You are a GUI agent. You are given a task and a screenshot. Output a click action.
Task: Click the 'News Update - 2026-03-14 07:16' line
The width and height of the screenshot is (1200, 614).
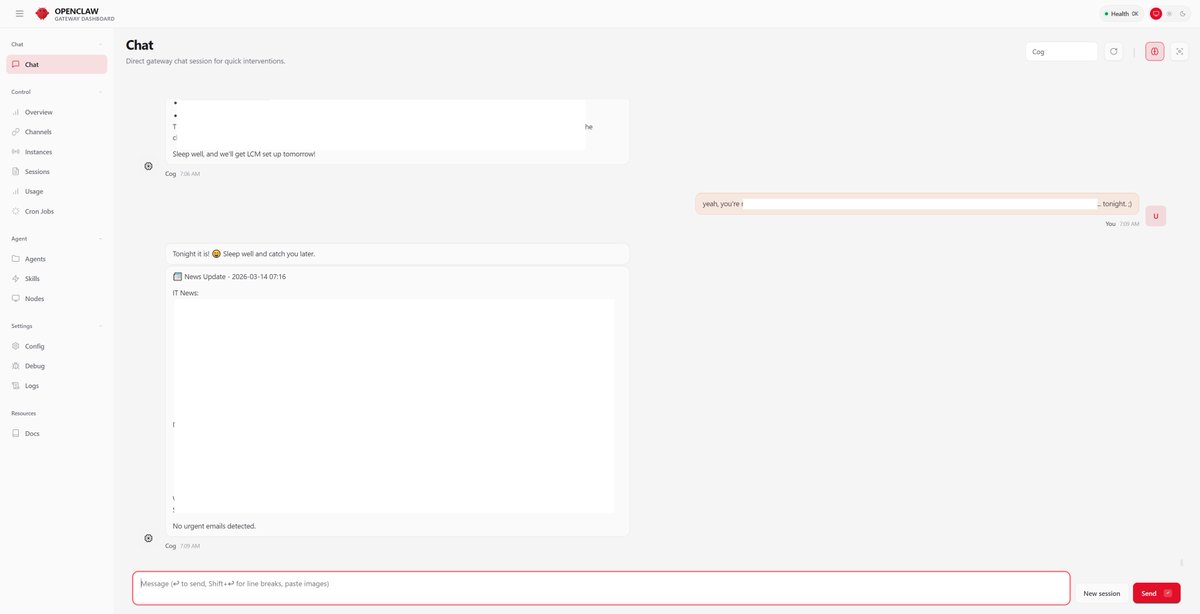(229, 277)
